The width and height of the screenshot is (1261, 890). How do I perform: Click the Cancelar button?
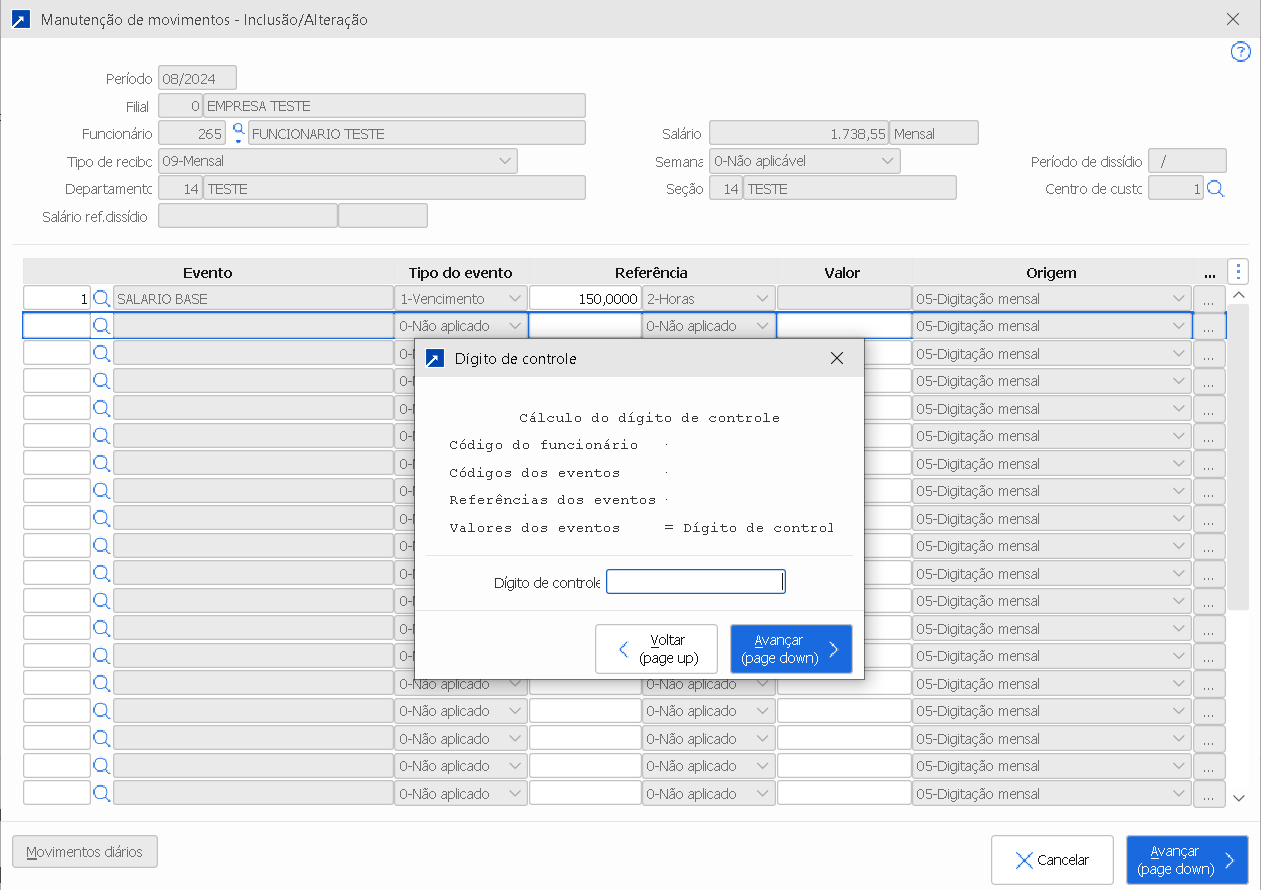(1051, 860)
